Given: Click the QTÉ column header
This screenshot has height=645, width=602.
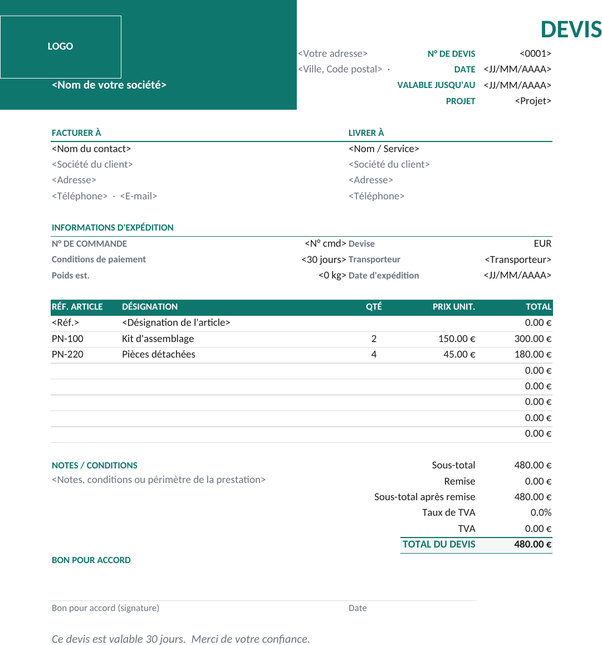Looking at the screenshot, I should point(374,307).
